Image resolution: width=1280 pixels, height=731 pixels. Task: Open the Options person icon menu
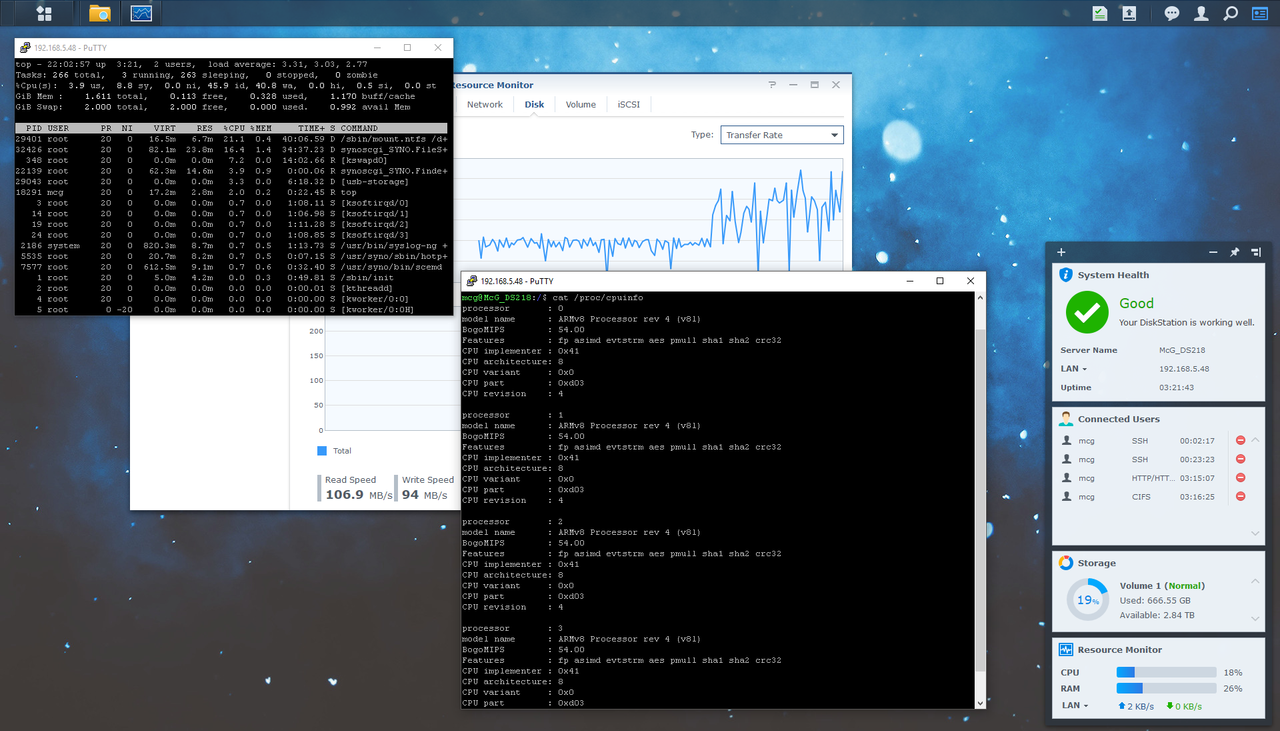coord(1199,13)
